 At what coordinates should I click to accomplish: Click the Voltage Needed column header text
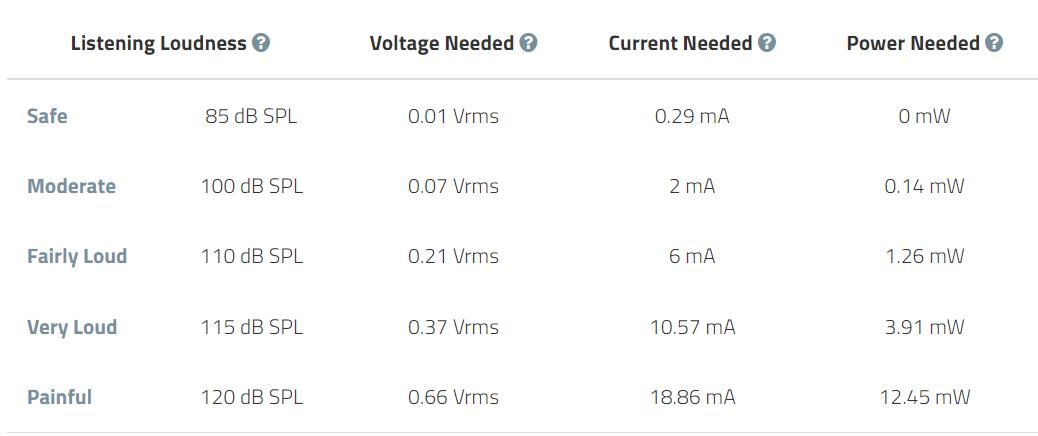point(442,43)
